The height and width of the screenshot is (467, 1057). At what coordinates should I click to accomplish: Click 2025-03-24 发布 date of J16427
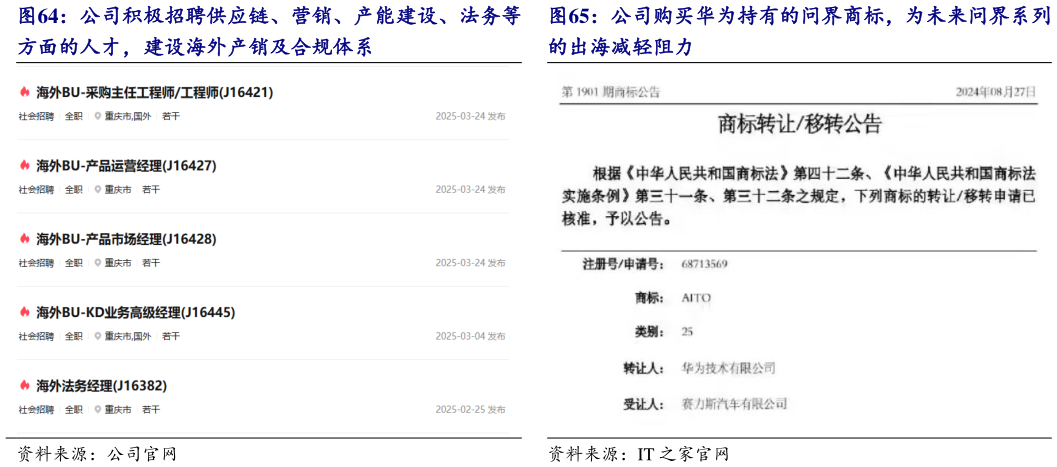(x=471, y=189)
